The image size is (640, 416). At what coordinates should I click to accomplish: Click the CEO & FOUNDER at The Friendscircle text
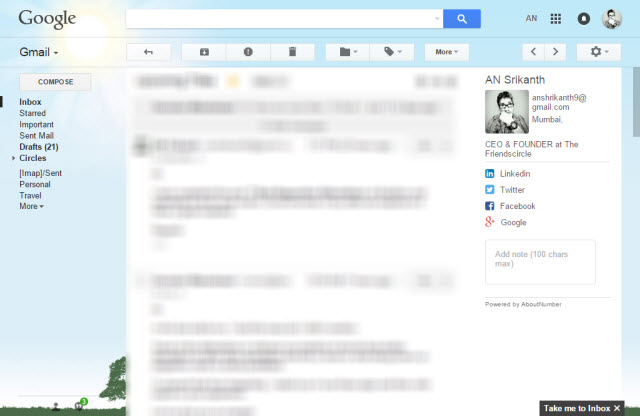[531, 149]
